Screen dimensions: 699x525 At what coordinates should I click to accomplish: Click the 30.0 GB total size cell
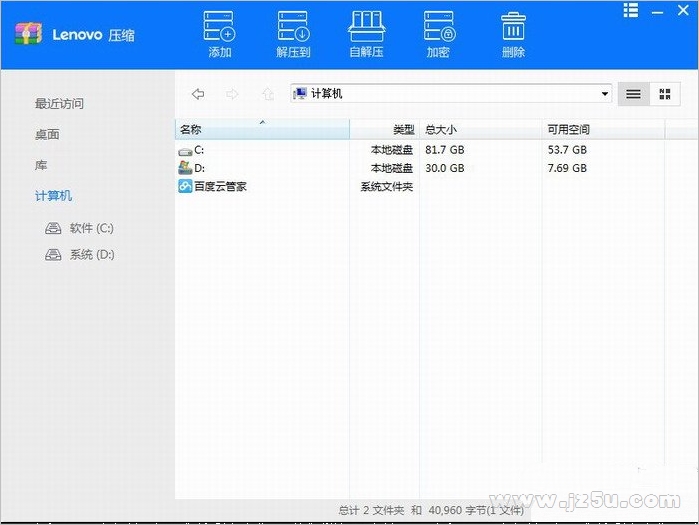444,168
